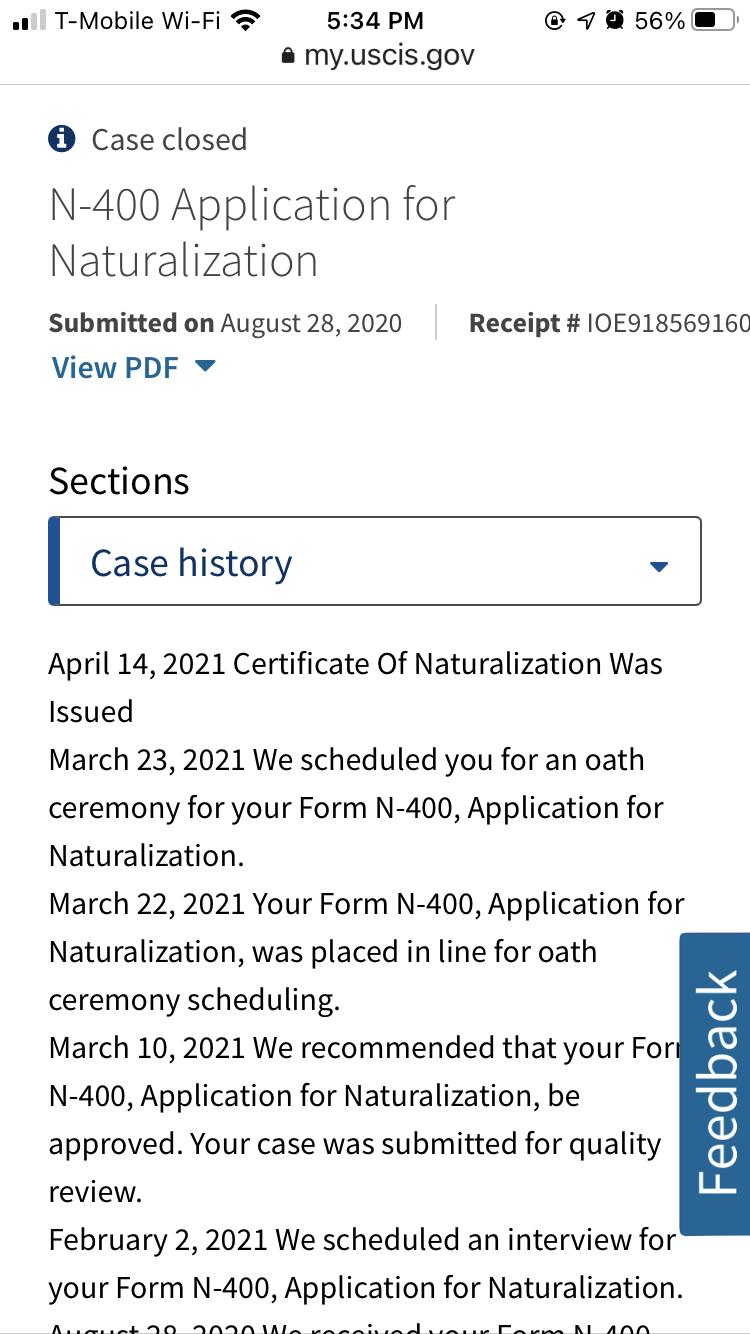Tap the padlock icon beside my.uscis.gov
The image size is (750, 1334).
click(289, 56)
